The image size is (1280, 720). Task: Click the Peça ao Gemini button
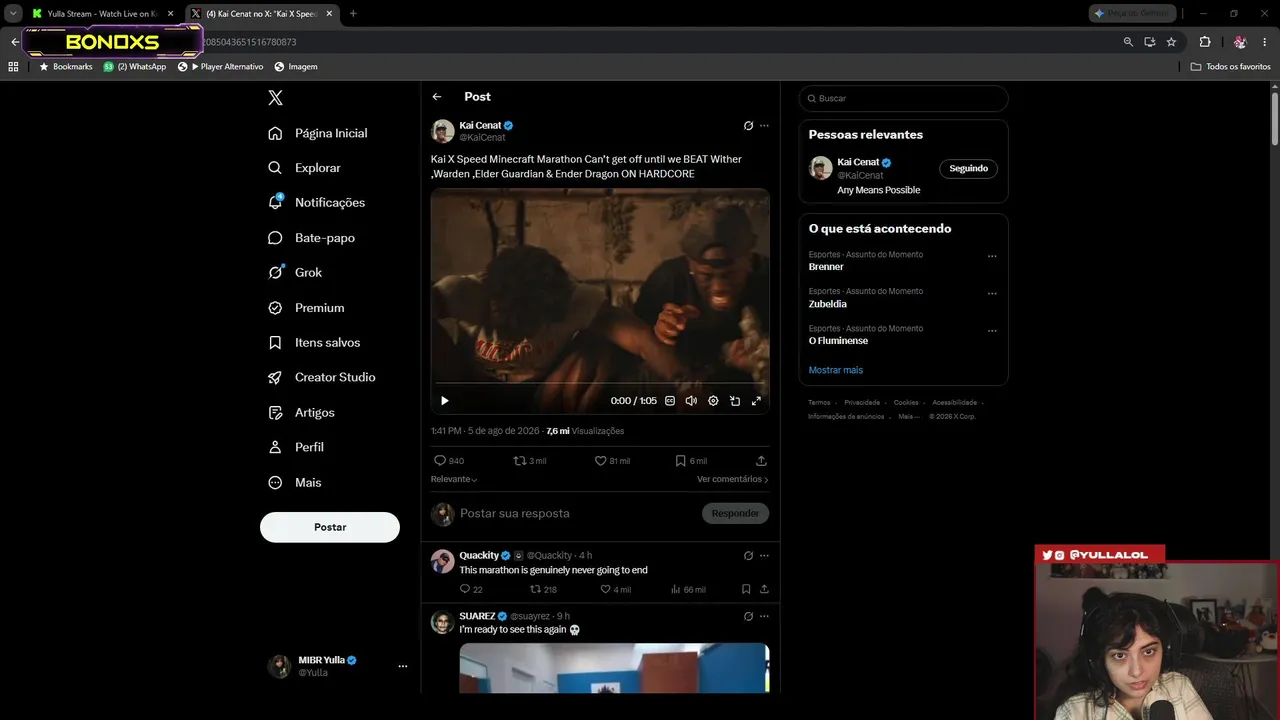click(x=1132, y=14)
